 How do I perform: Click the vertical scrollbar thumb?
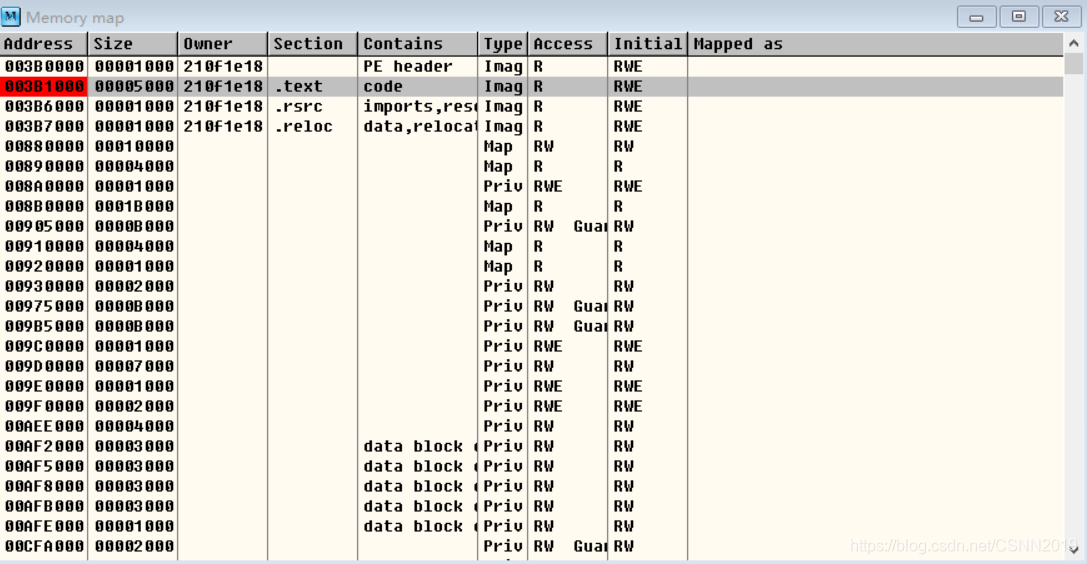[x=1074, y=63]
